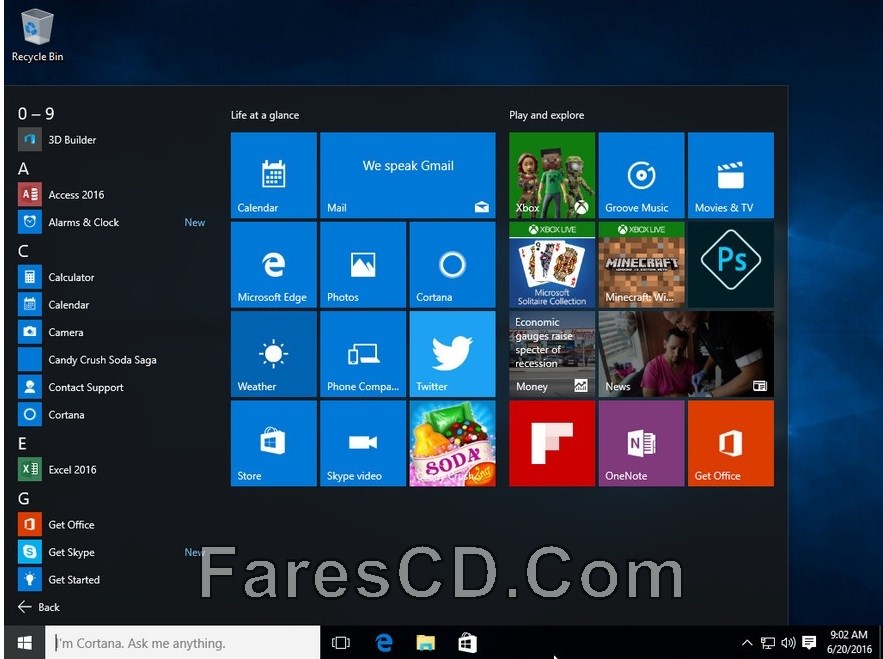Image resolution: width=883 pixels, height=659 pixels.
Task: Open the Money tile
Action: point(552,354)
